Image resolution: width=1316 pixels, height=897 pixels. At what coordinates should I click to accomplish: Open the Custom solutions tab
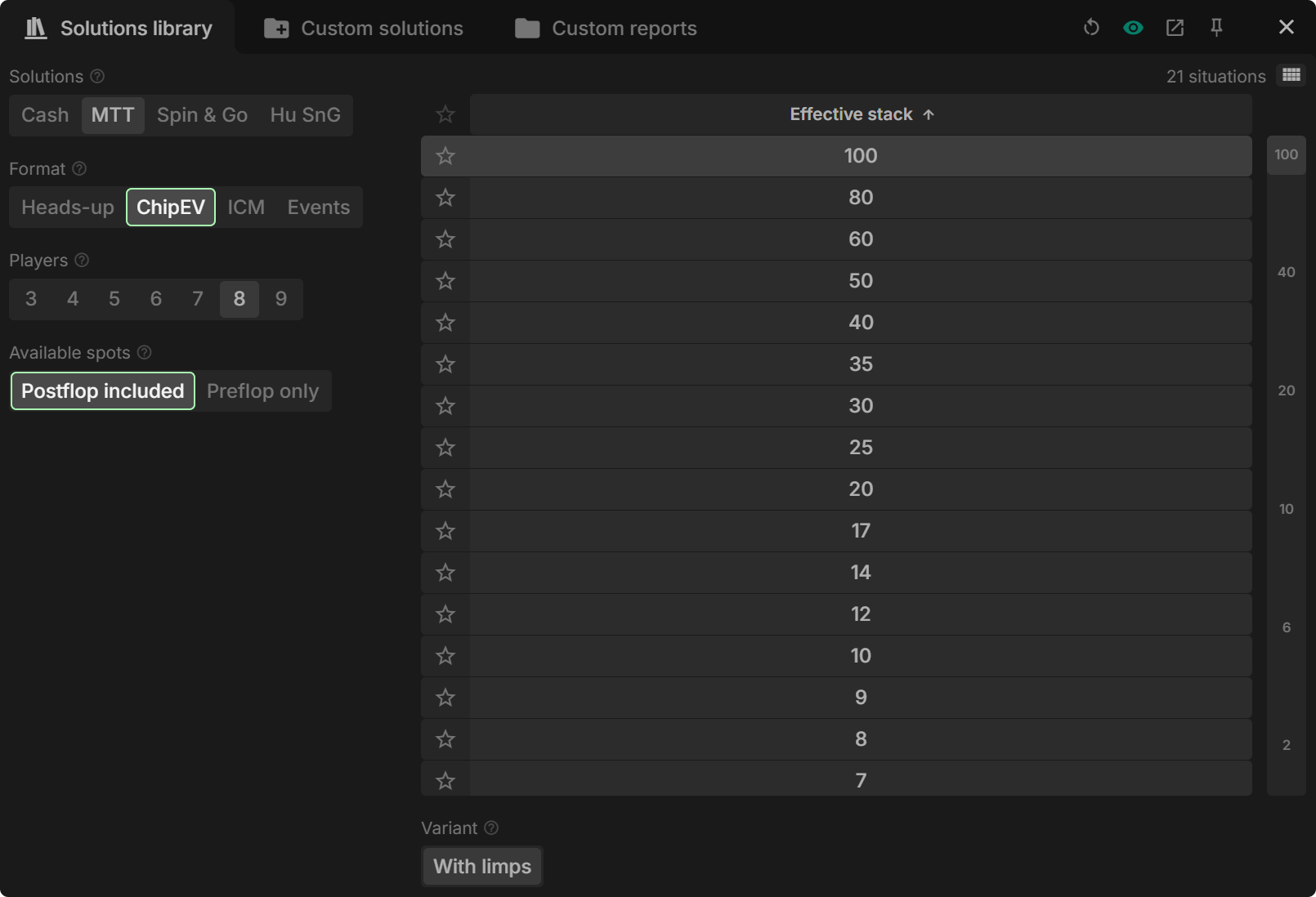pyautogui.click(x=364, y=28)
